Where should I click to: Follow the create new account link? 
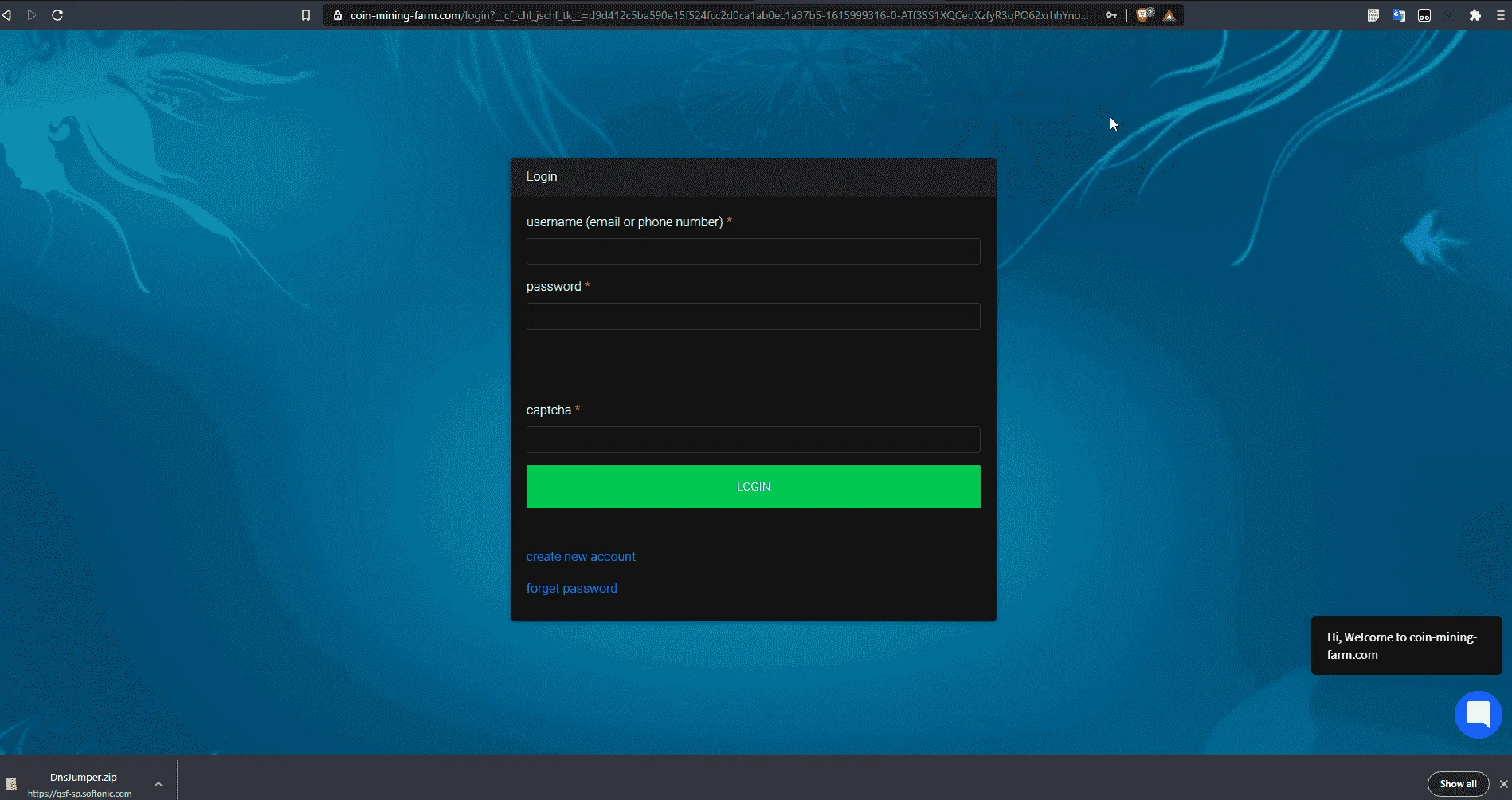pyautogui.click(x=581, y=556)
